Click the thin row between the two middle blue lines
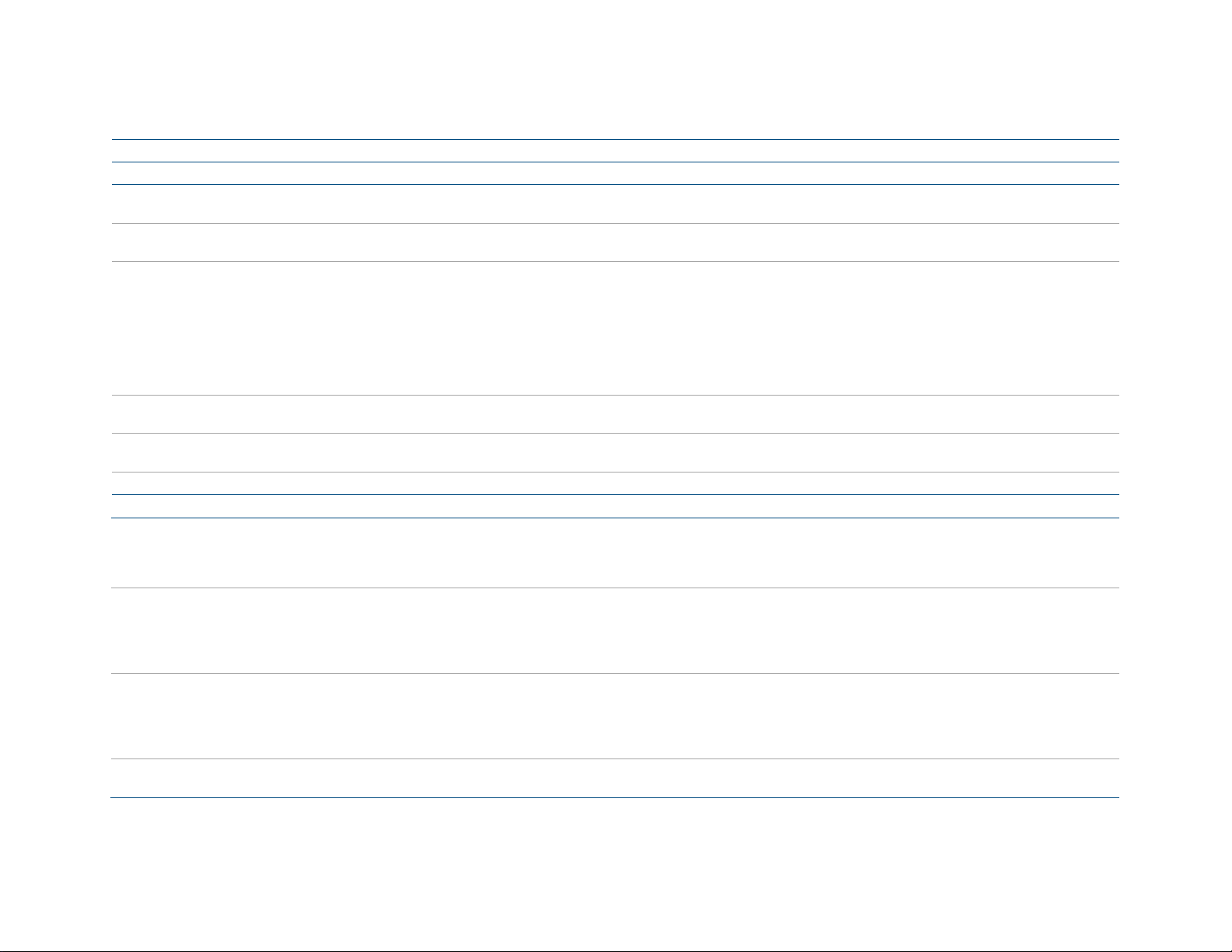1232x952 pixels. pyautogui.click(x=615, y=506)
